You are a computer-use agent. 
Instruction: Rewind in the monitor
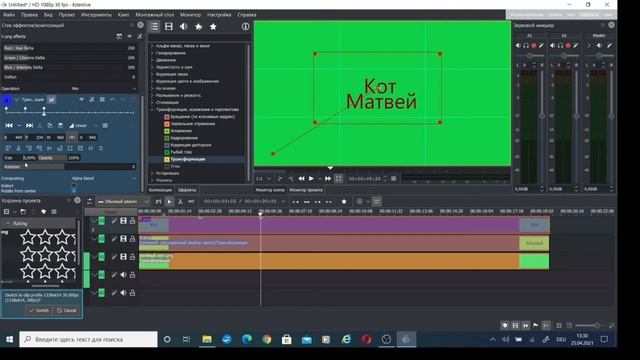tap(301, 179)
